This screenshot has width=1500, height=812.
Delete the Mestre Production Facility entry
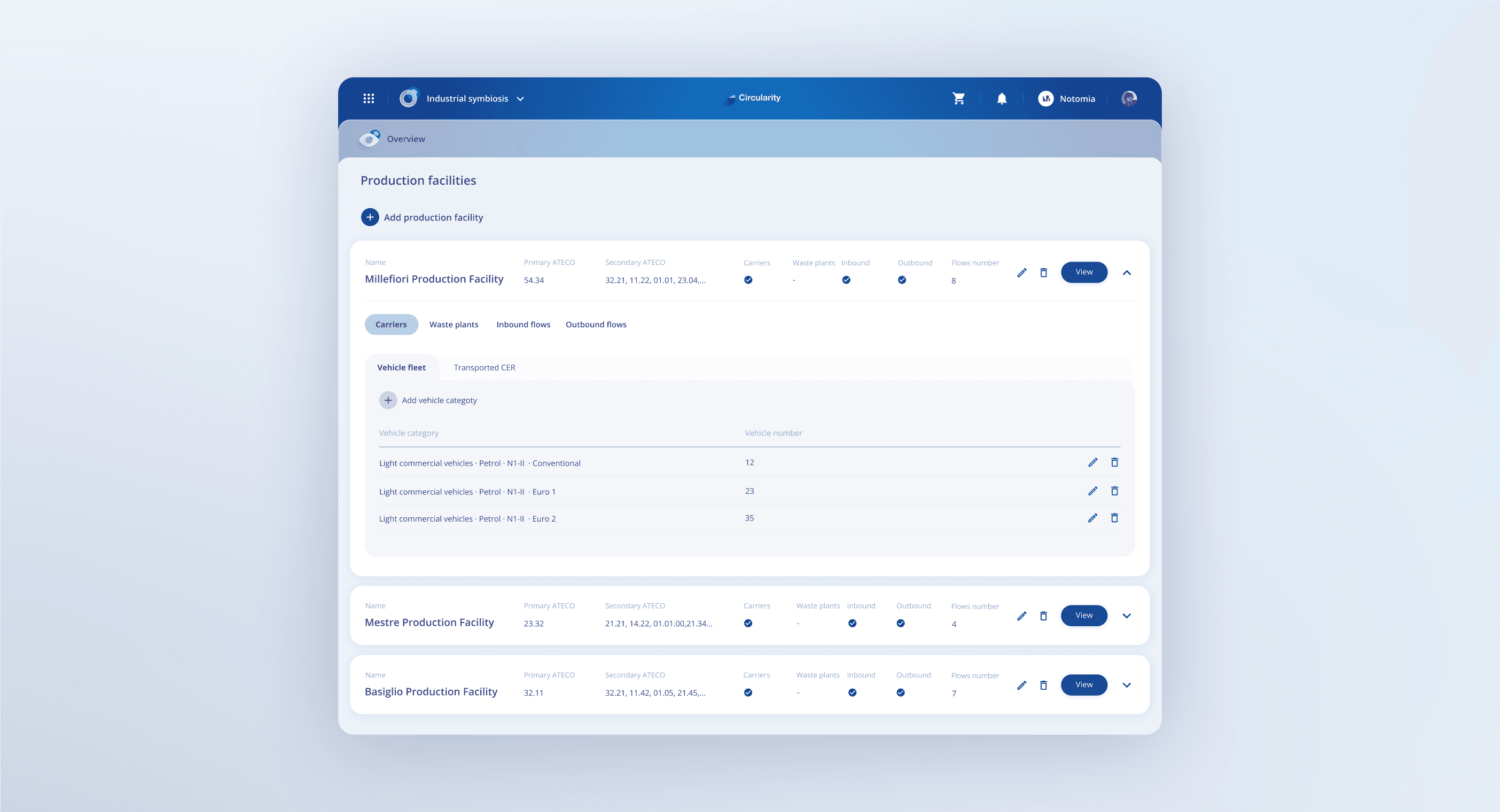pyautogui.click(x=1043, y=616)
